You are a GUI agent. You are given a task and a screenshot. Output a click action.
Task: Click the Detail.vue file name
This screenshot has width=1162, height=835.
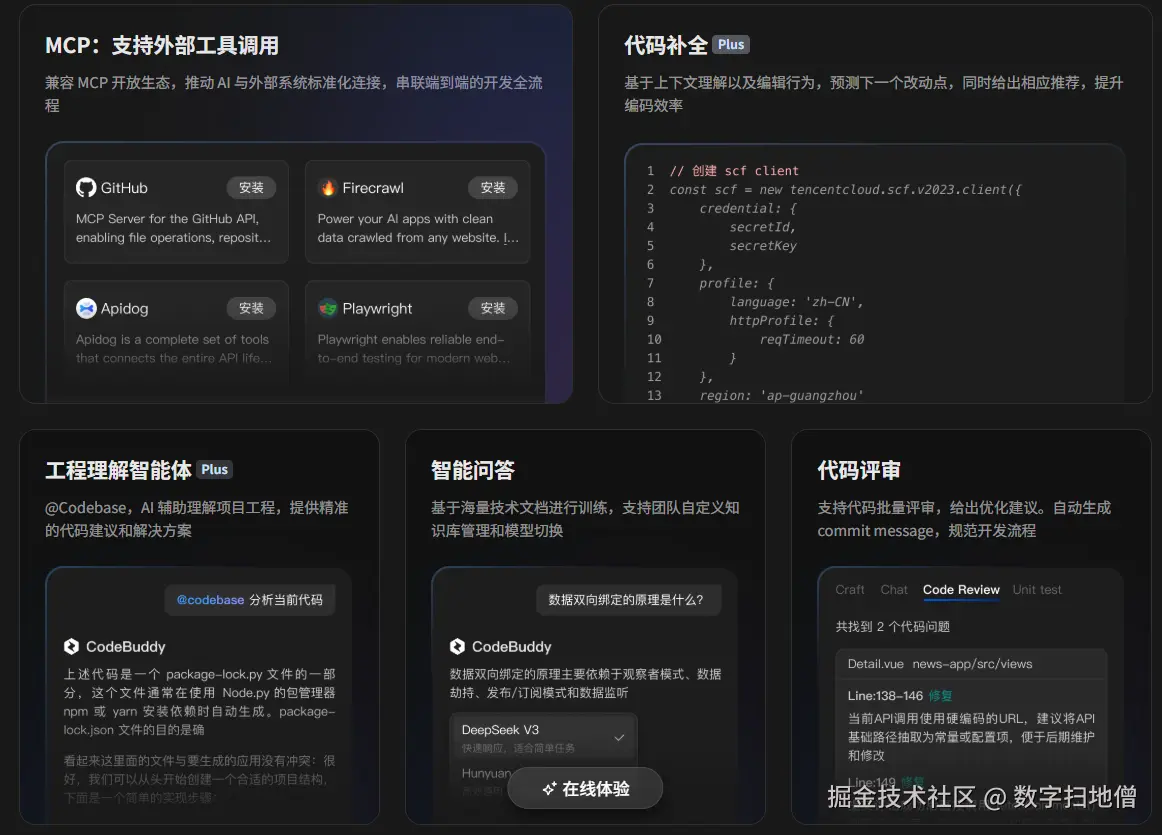875,664
